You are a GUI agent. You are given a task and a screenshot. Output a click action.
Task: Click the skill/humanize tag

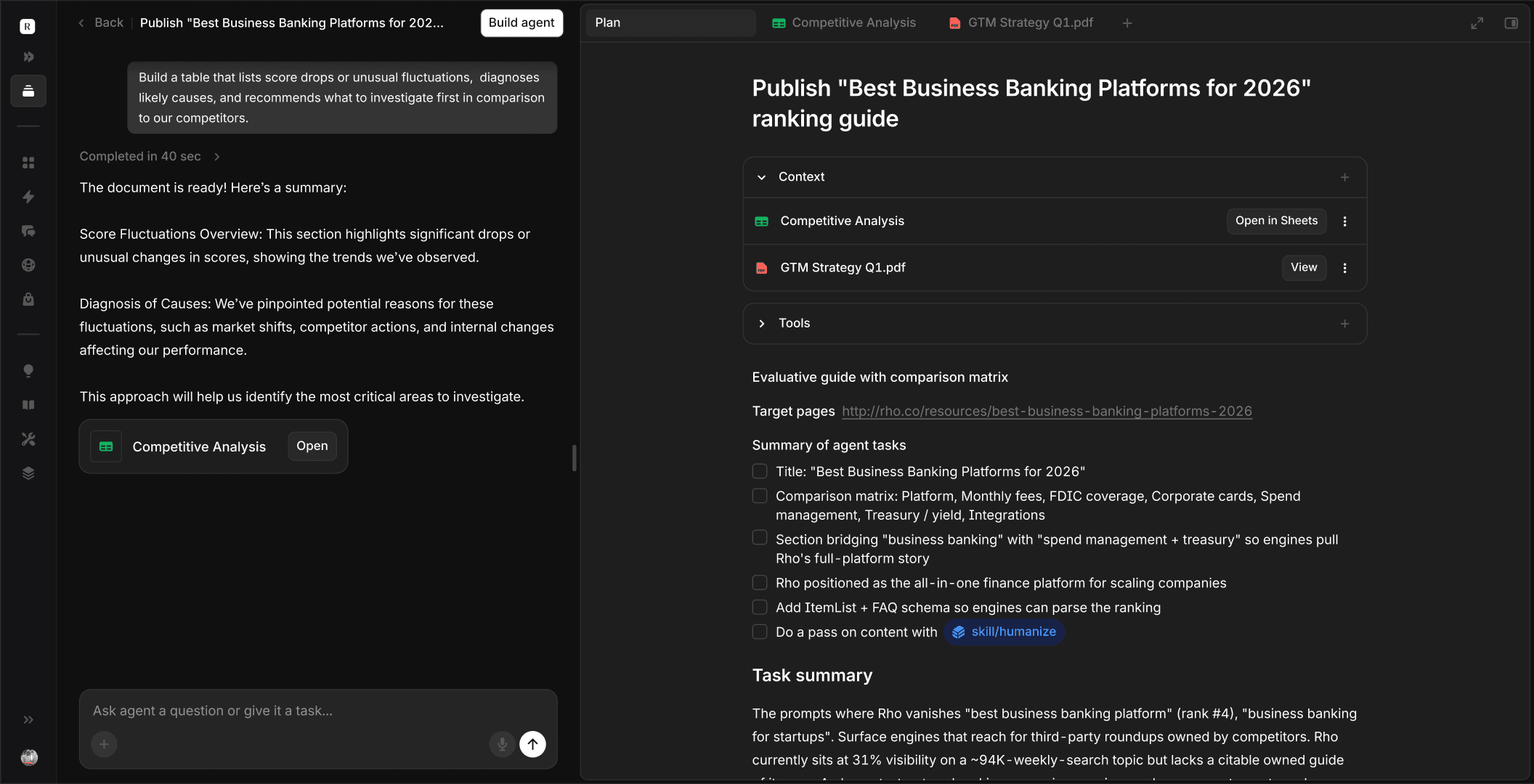(x=1005, y=632)
